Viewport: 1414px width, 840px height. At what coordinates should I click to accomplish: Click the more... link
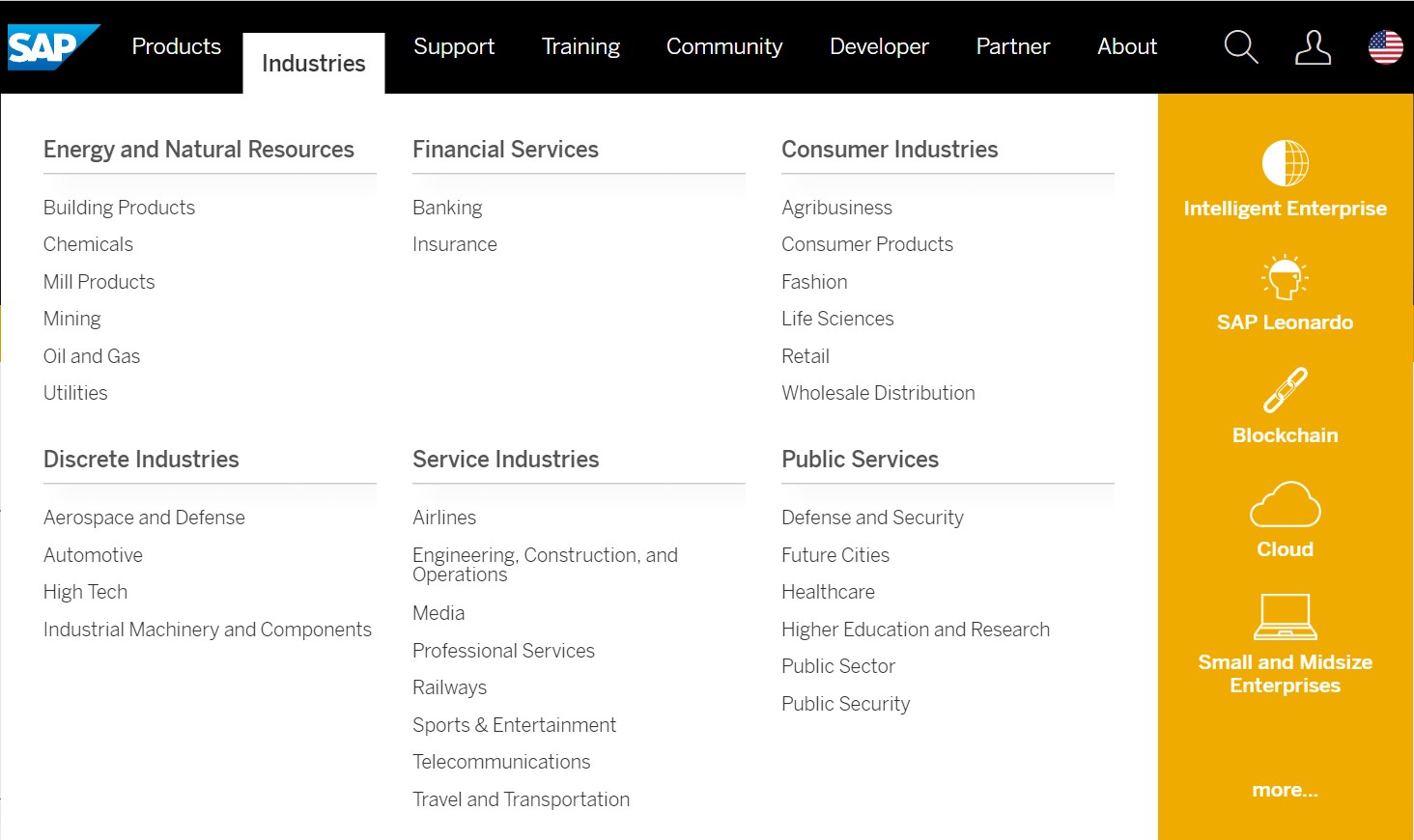pos(1285,790)
